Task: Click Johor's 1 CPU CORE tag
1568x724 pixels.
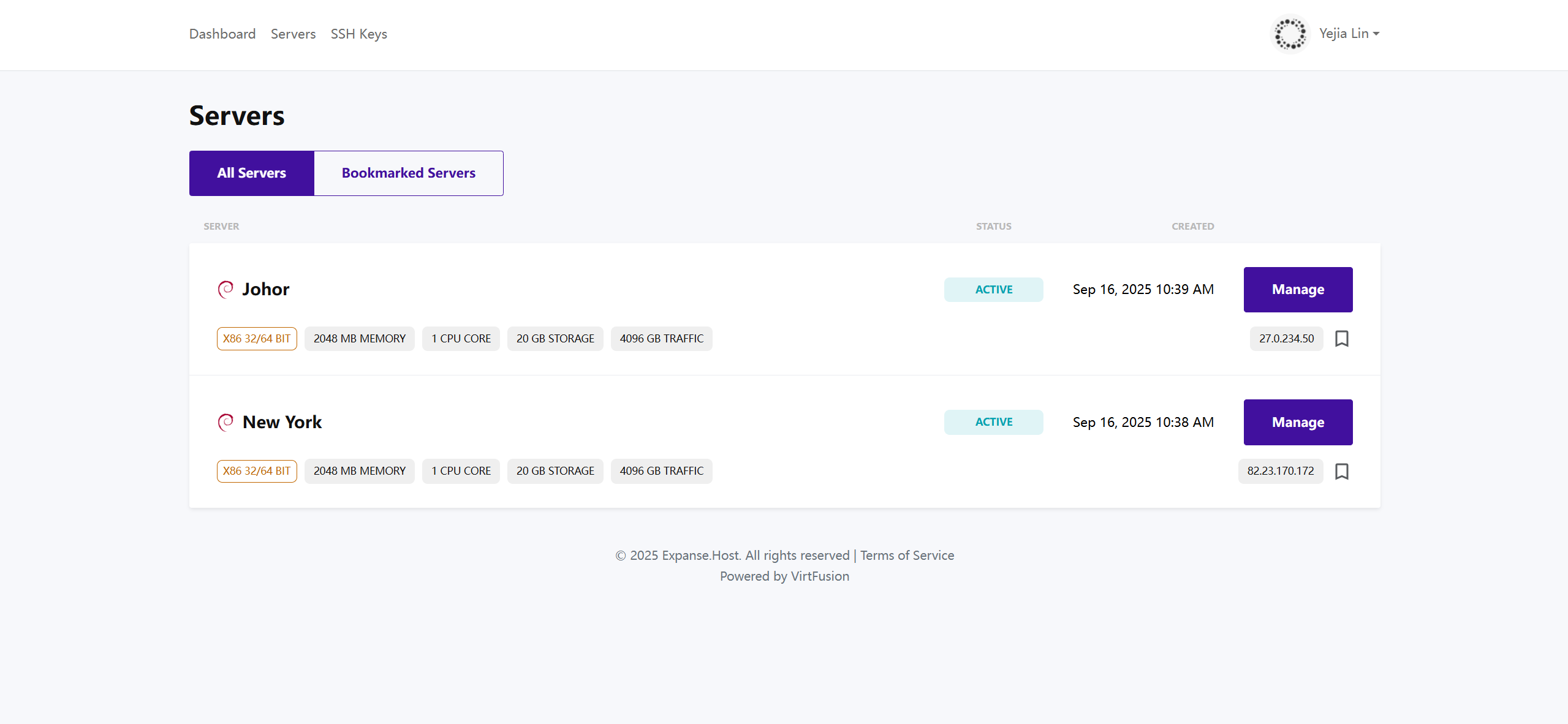Action: click(461, 339)
